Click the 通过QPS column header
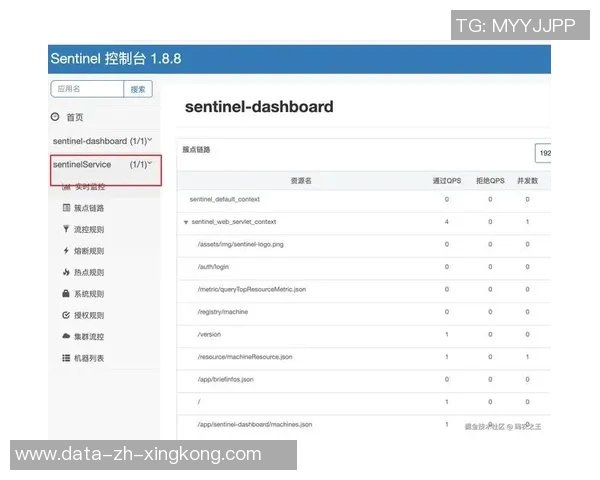Screen dimensions: 600x480 pyautogui.click(x=447, y=181)
